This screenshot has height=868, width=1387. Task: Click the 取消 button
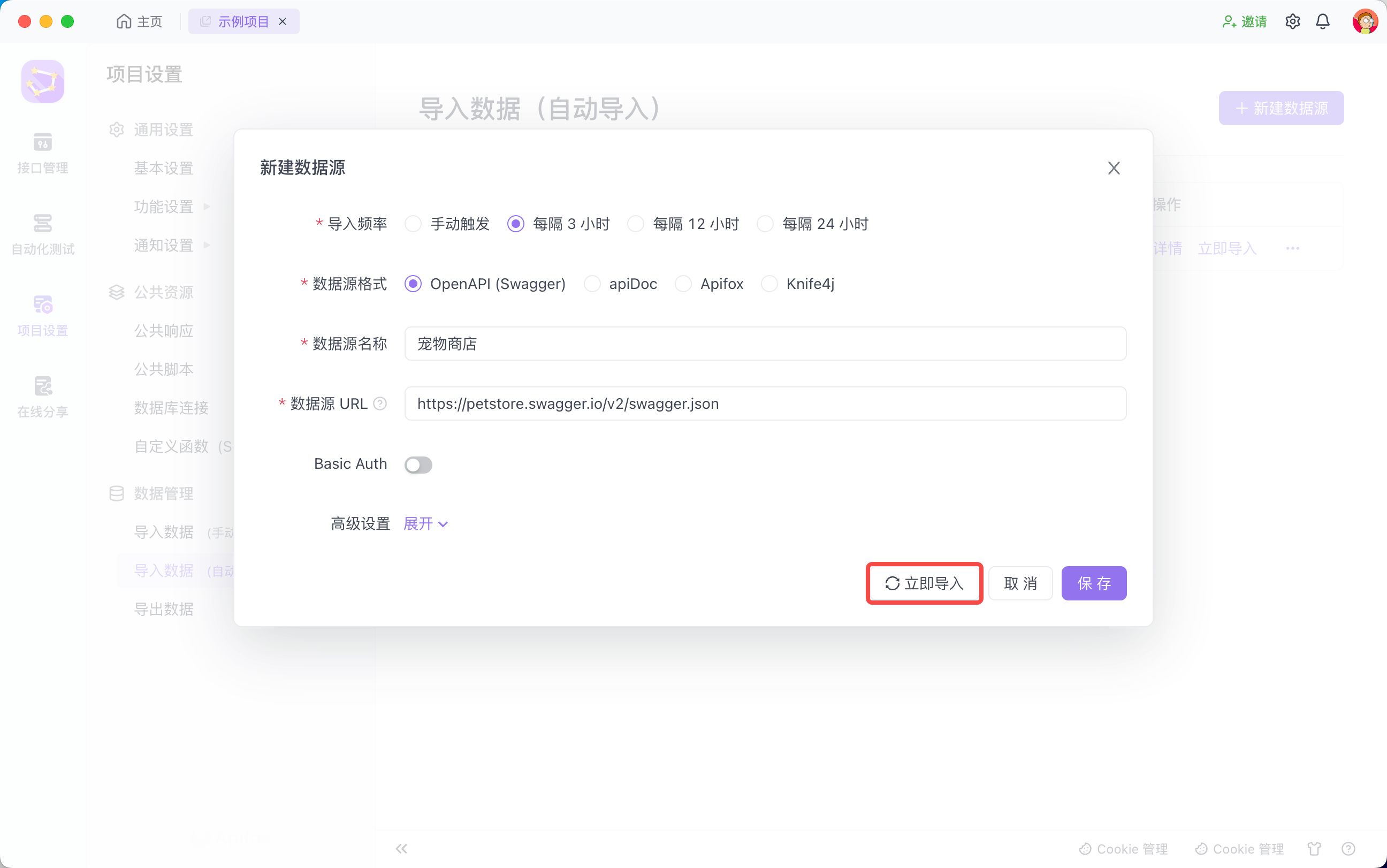pyautogui.click(x=1020, y=583)
